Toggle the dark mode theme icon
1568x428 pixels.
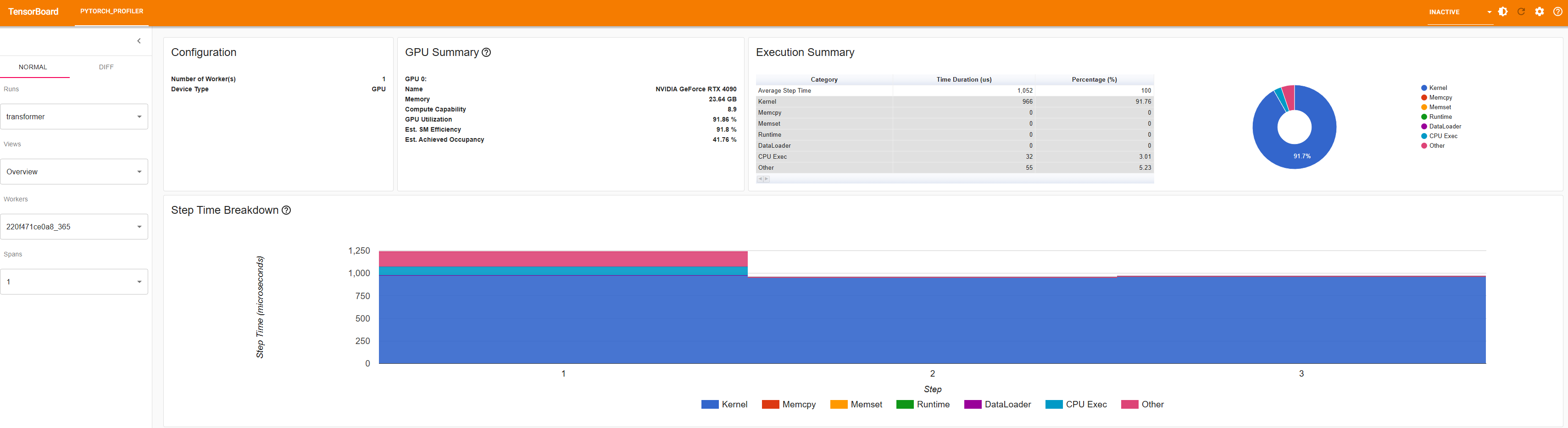(x=1503, y=11)
